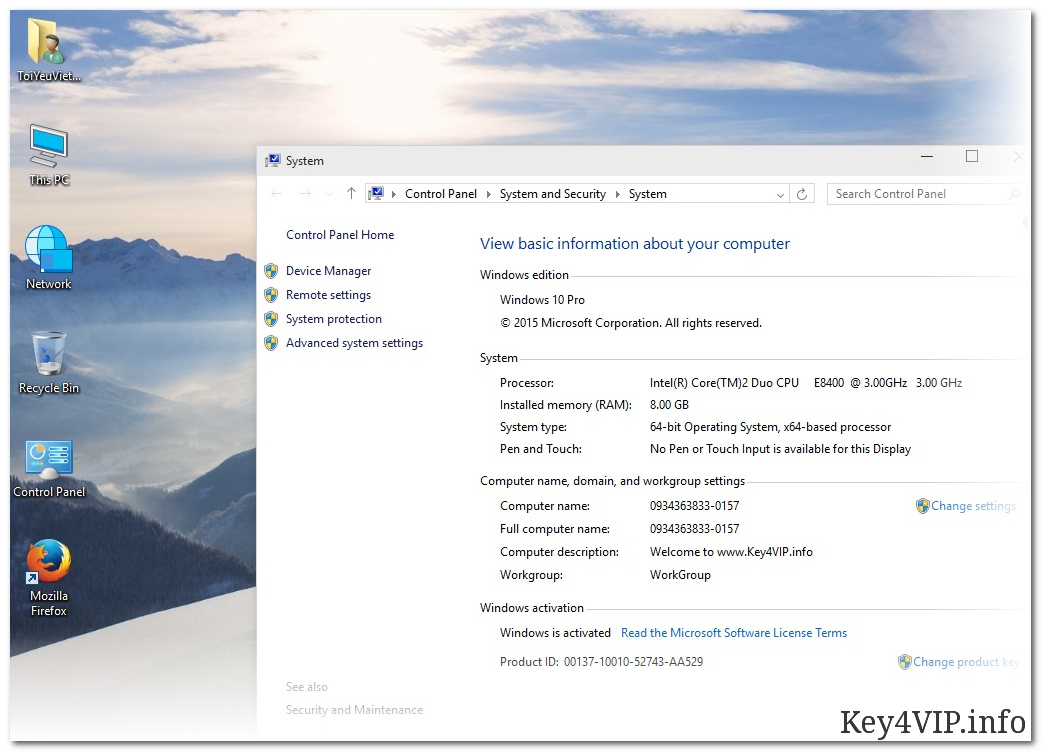
Task: Click the 64-bit Operating System value
Action: [x=770, y=426]
